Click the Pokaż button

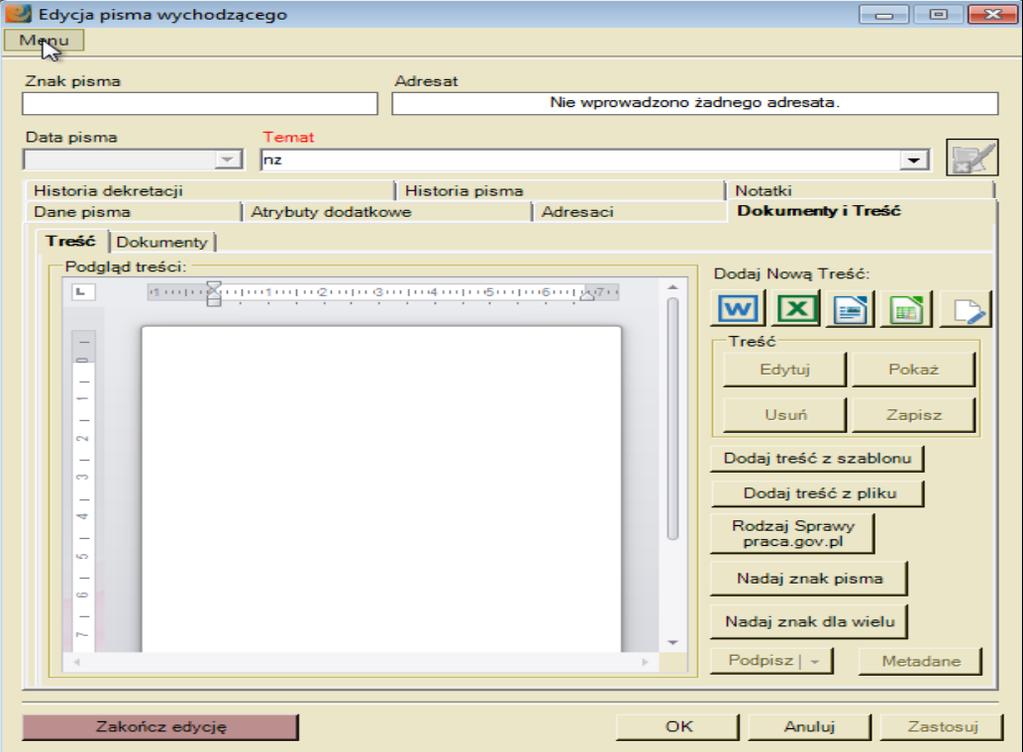(913, 370)
